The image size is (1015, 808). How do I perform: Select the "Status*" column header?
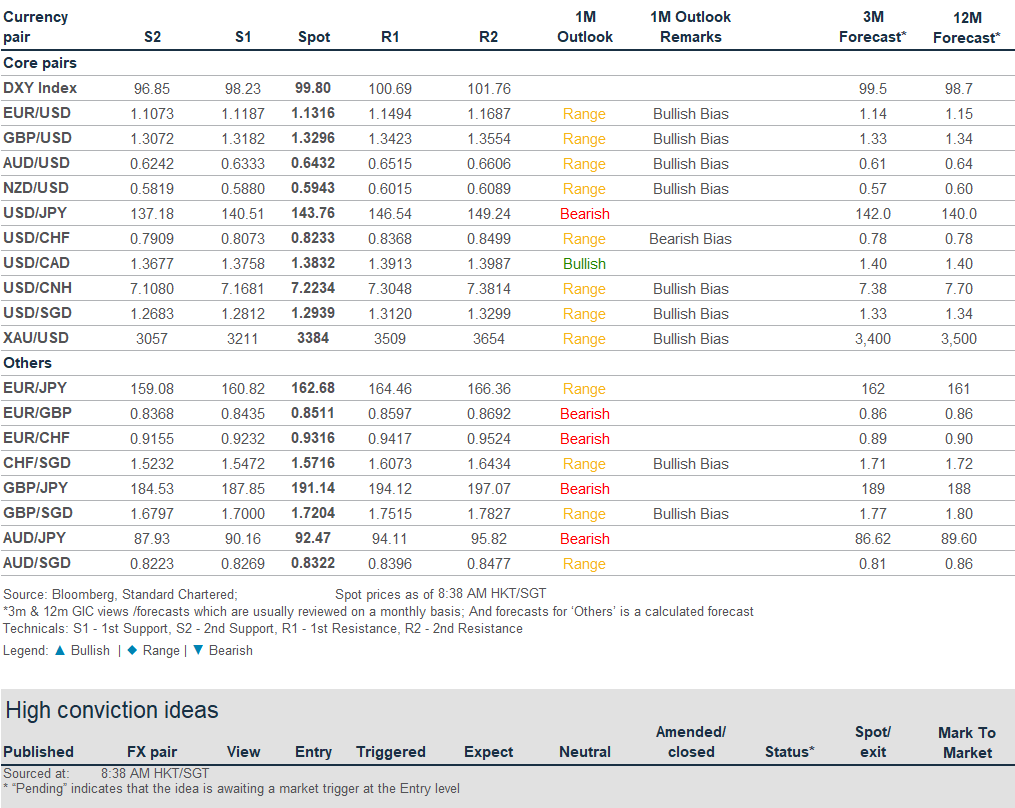click(790, 752)
